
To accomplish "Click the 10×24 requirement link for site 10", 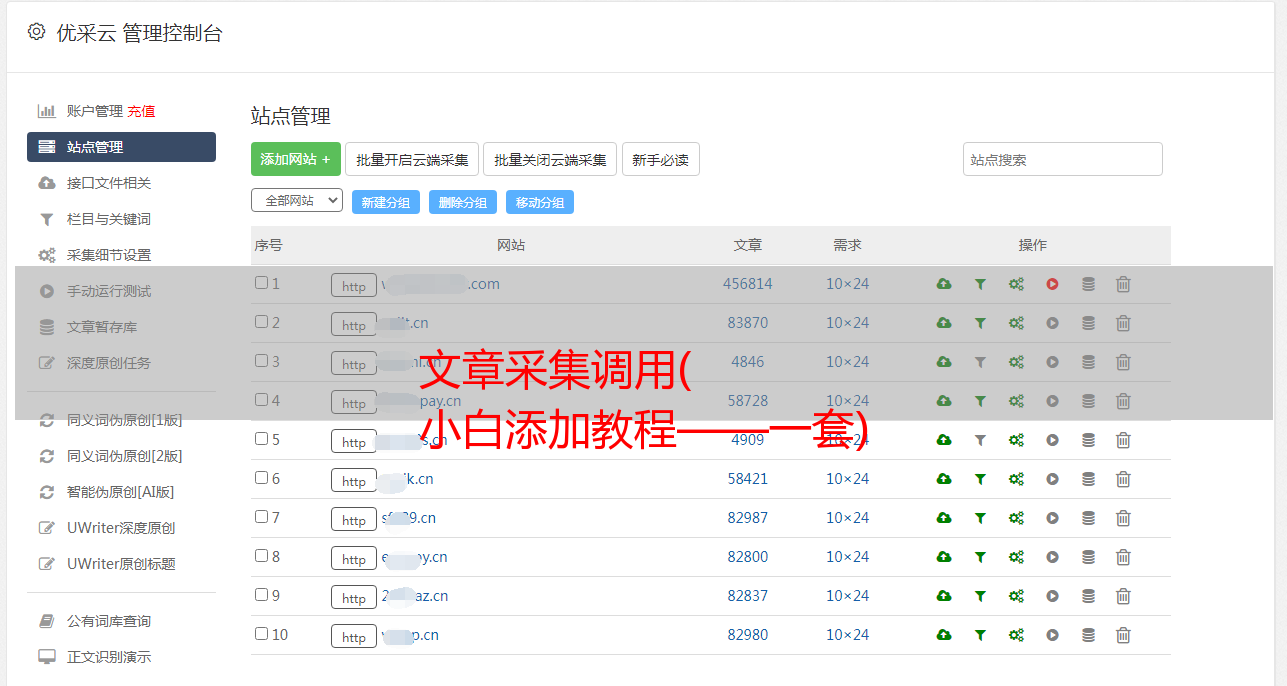I will pos(848,635).
